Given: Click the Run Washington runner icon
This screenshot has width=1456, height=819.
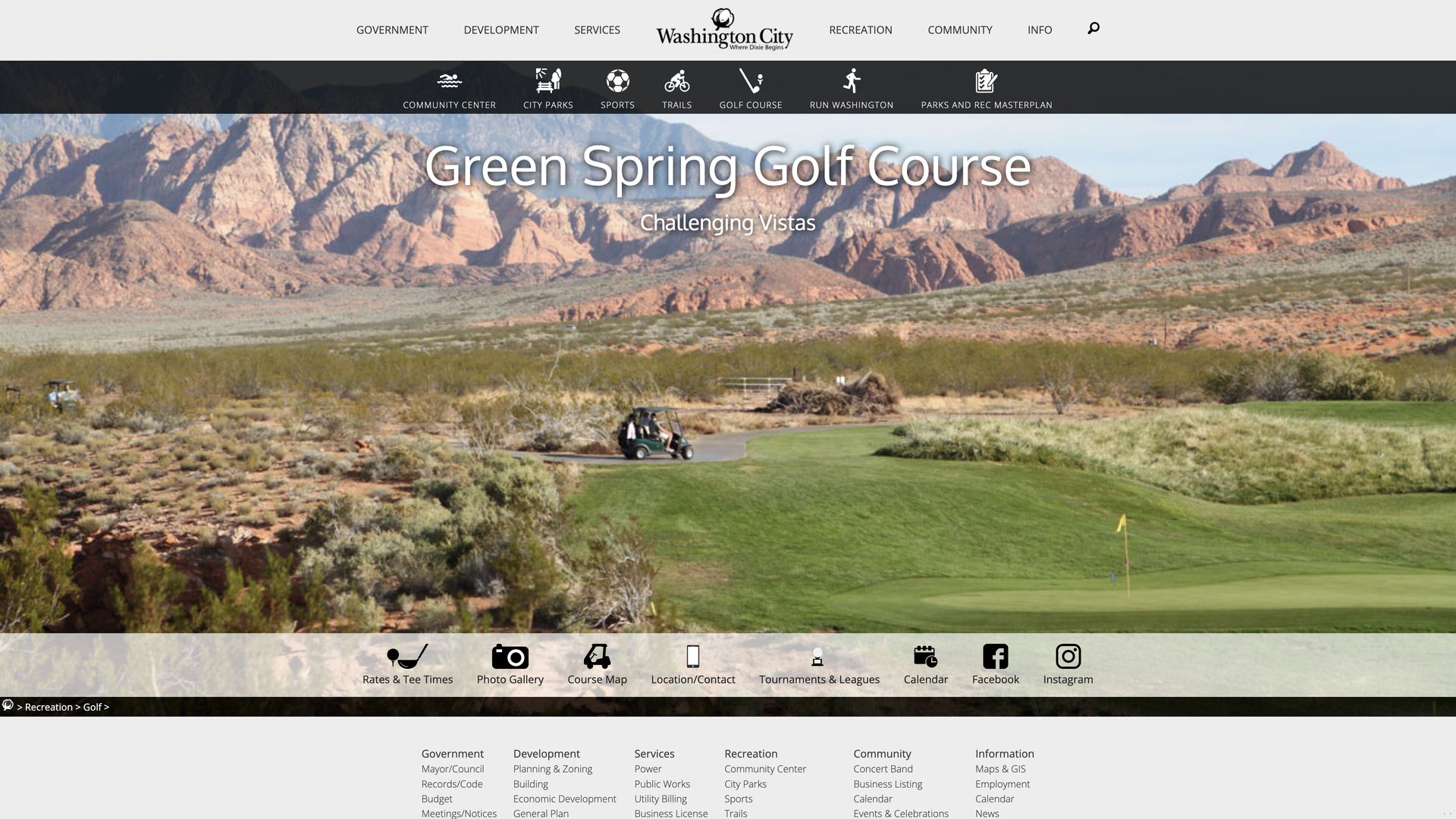Looking at the screenshot, I should [852, 80].
